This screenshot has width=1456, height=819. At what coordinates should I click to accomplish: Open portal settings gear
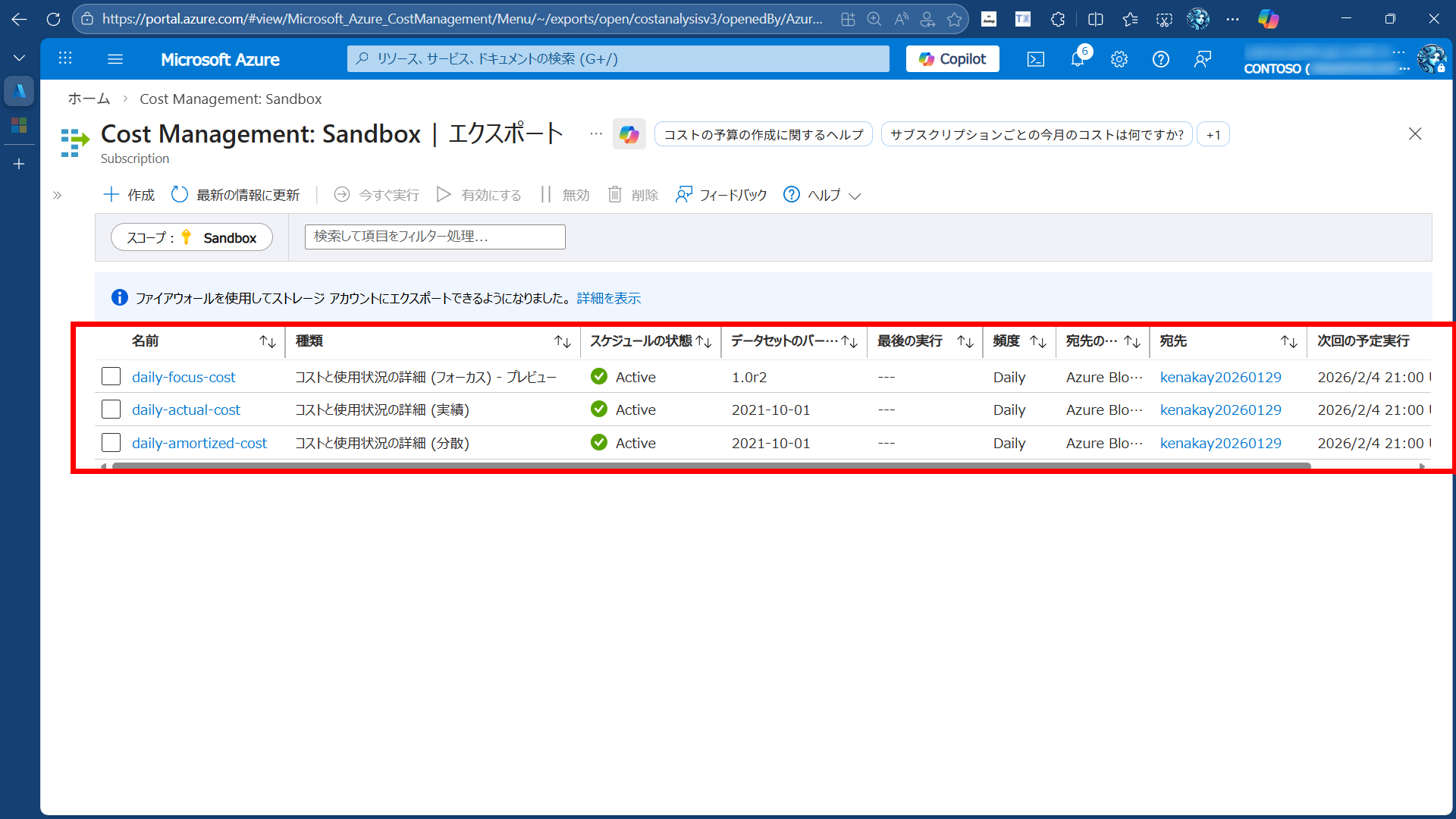click(x=1119, y=59)
